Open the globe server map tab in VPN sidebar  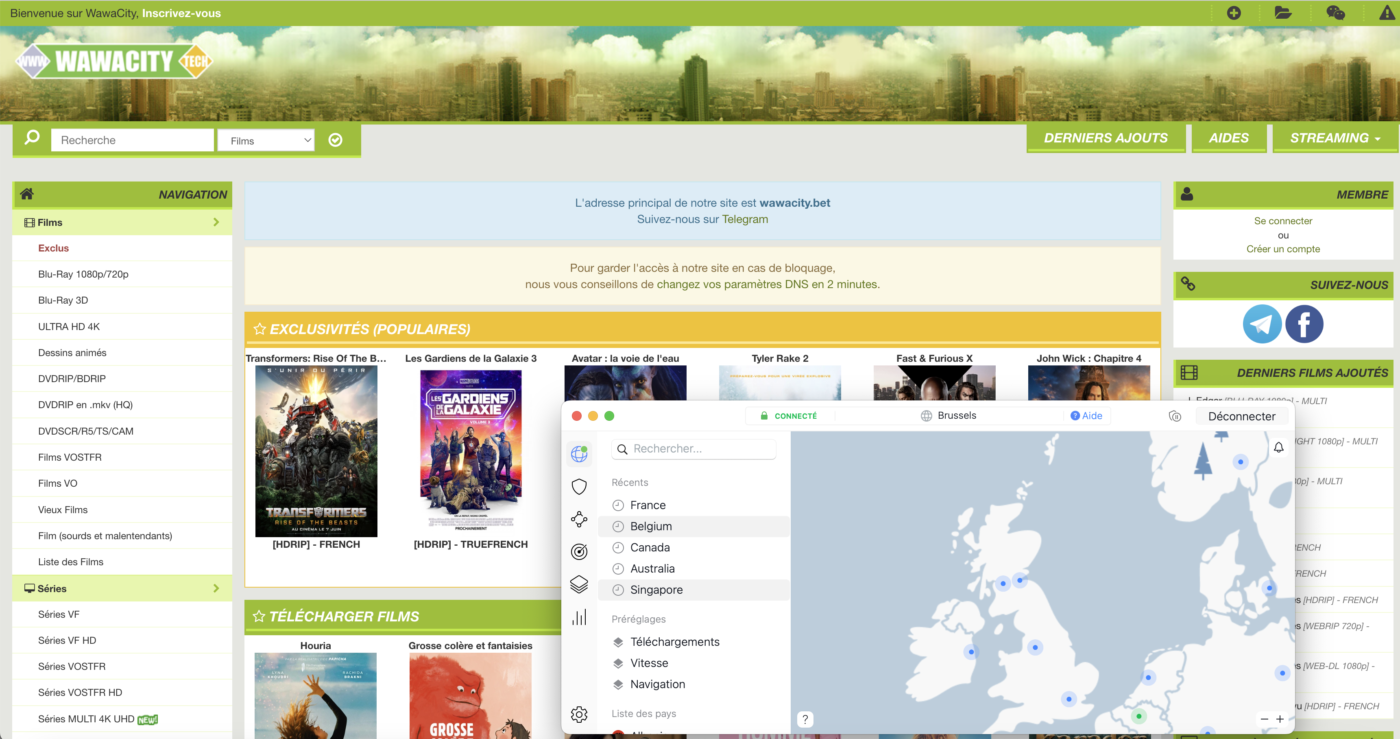579,454
